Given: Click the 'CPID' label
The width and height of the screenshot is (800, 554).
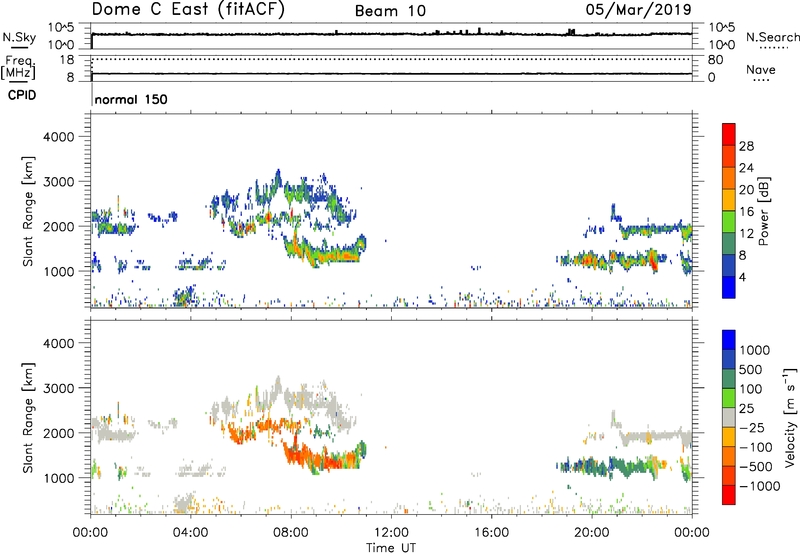Looking at the screenshot, I should (x=22, y=95).
